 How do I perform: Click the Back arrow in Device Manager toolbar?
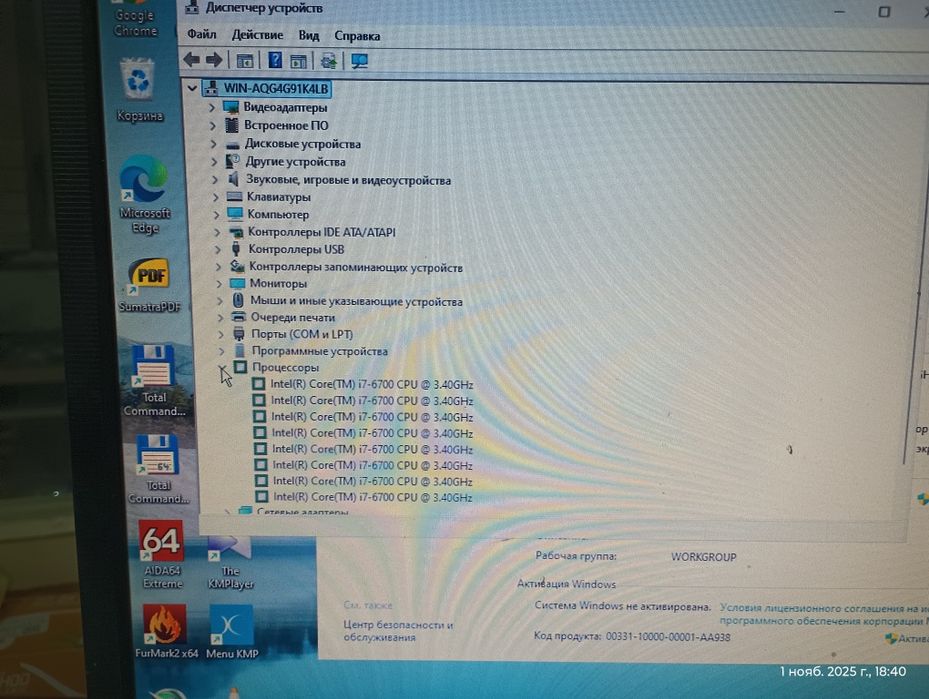191,59
